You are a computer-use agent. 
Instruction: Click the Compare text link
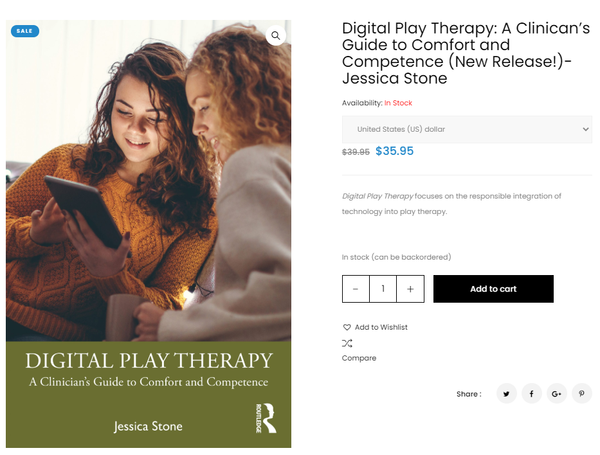coord(359,358)
